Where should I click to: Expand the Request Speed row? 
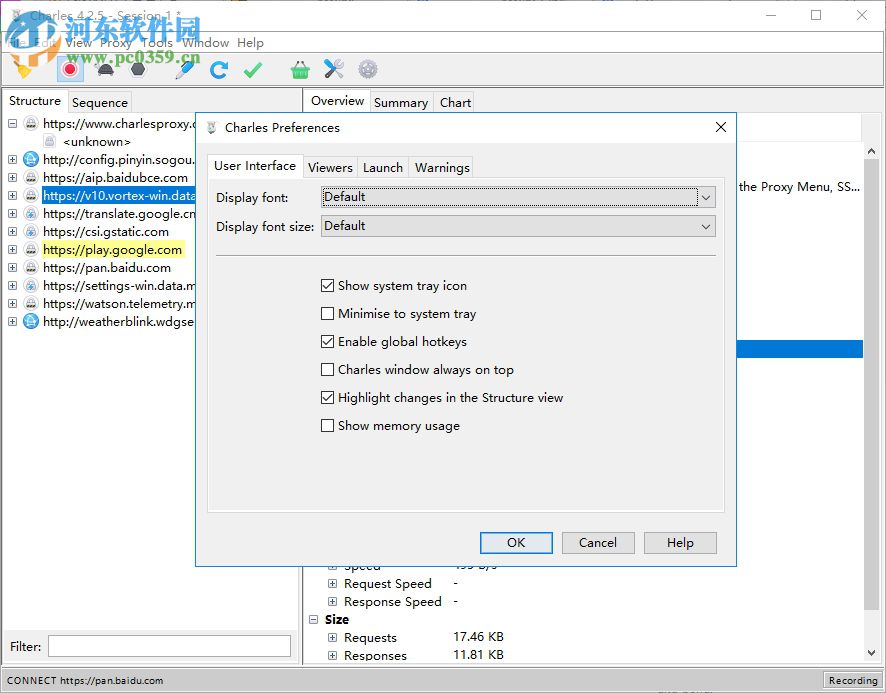(332, 583)
